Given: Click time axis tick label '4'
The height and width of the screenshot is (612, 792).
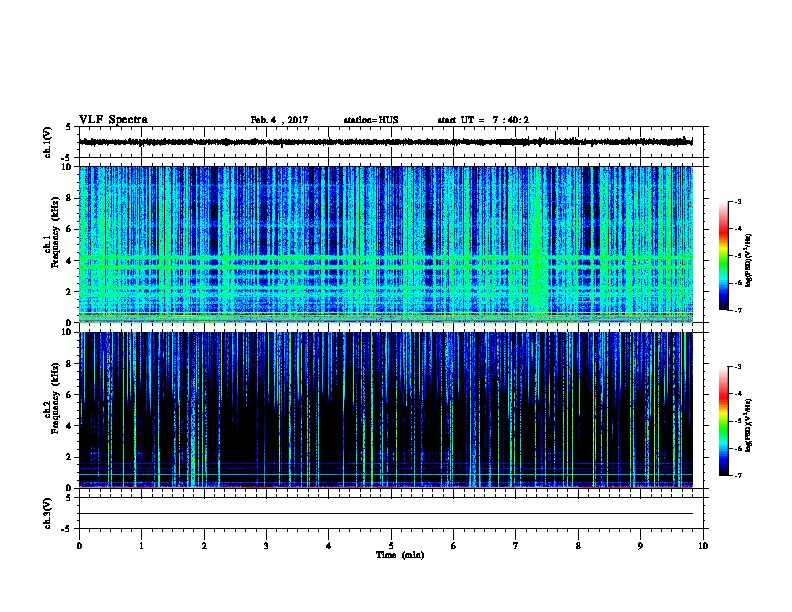Looking at the screenshot, I should tap(329, 546).
